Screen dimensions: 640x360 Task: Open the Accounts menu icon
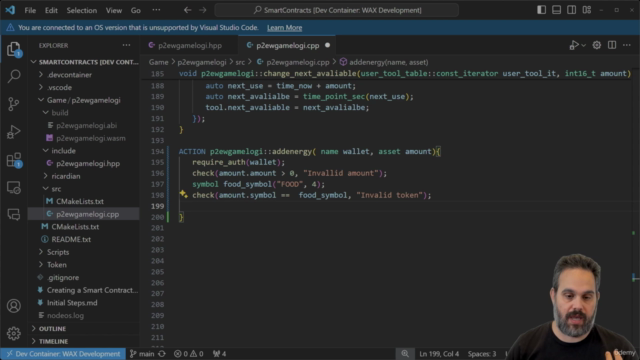point(13,306)
